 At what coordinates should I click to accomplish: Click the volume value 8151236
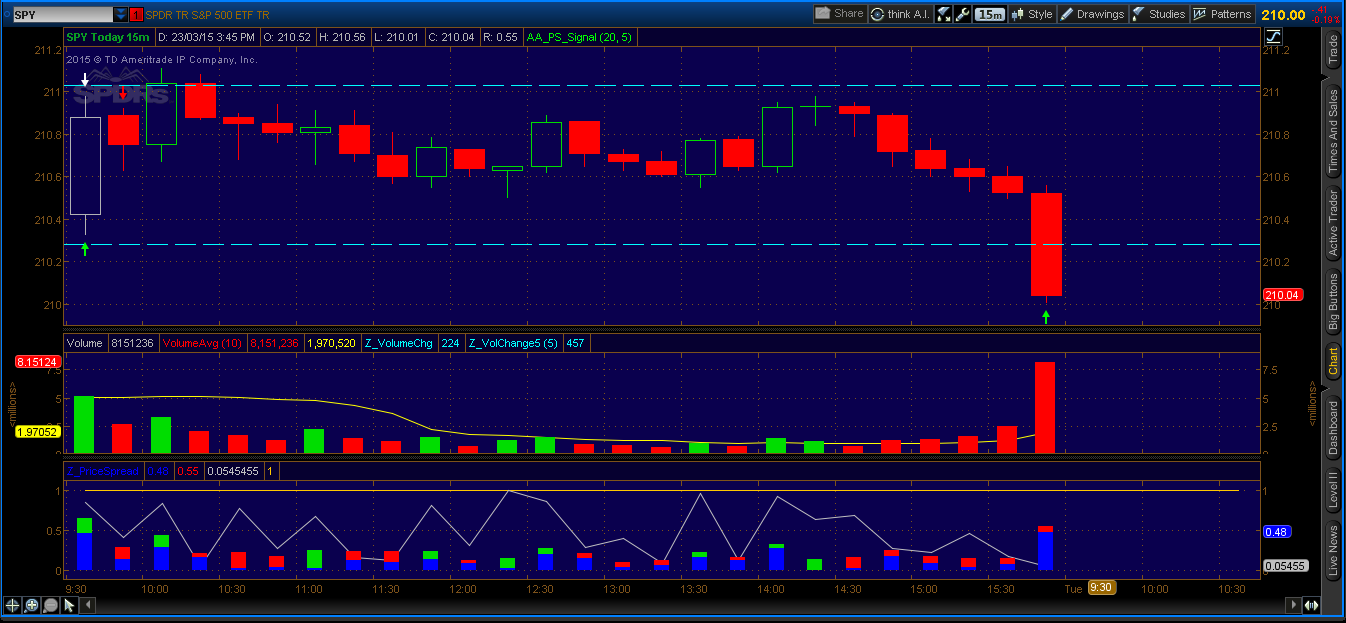(132, 343)
